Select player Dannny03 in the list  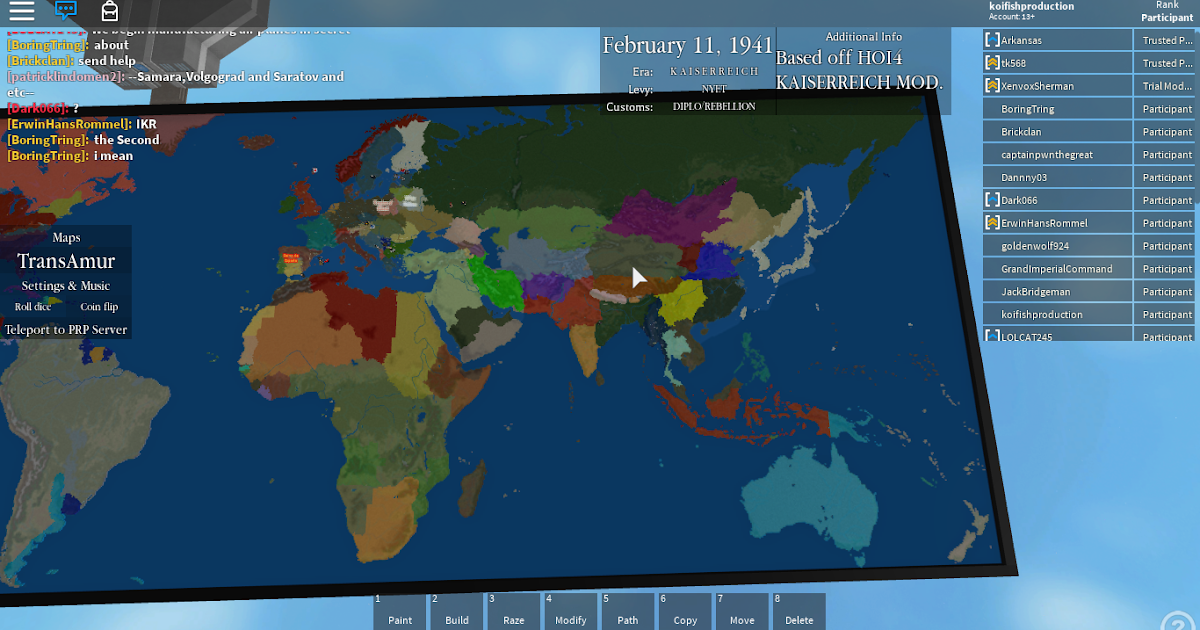coord(1057,177)
